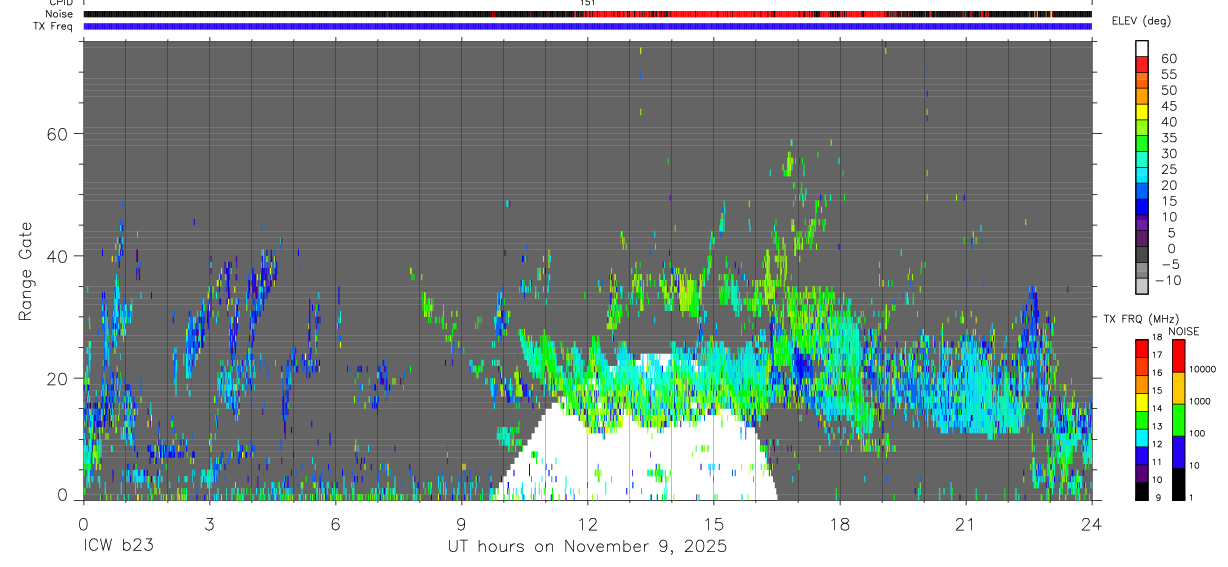Click the white blanked region in the plot
The width and height of the screenshot is (1228, 567).
click(637, 450)
